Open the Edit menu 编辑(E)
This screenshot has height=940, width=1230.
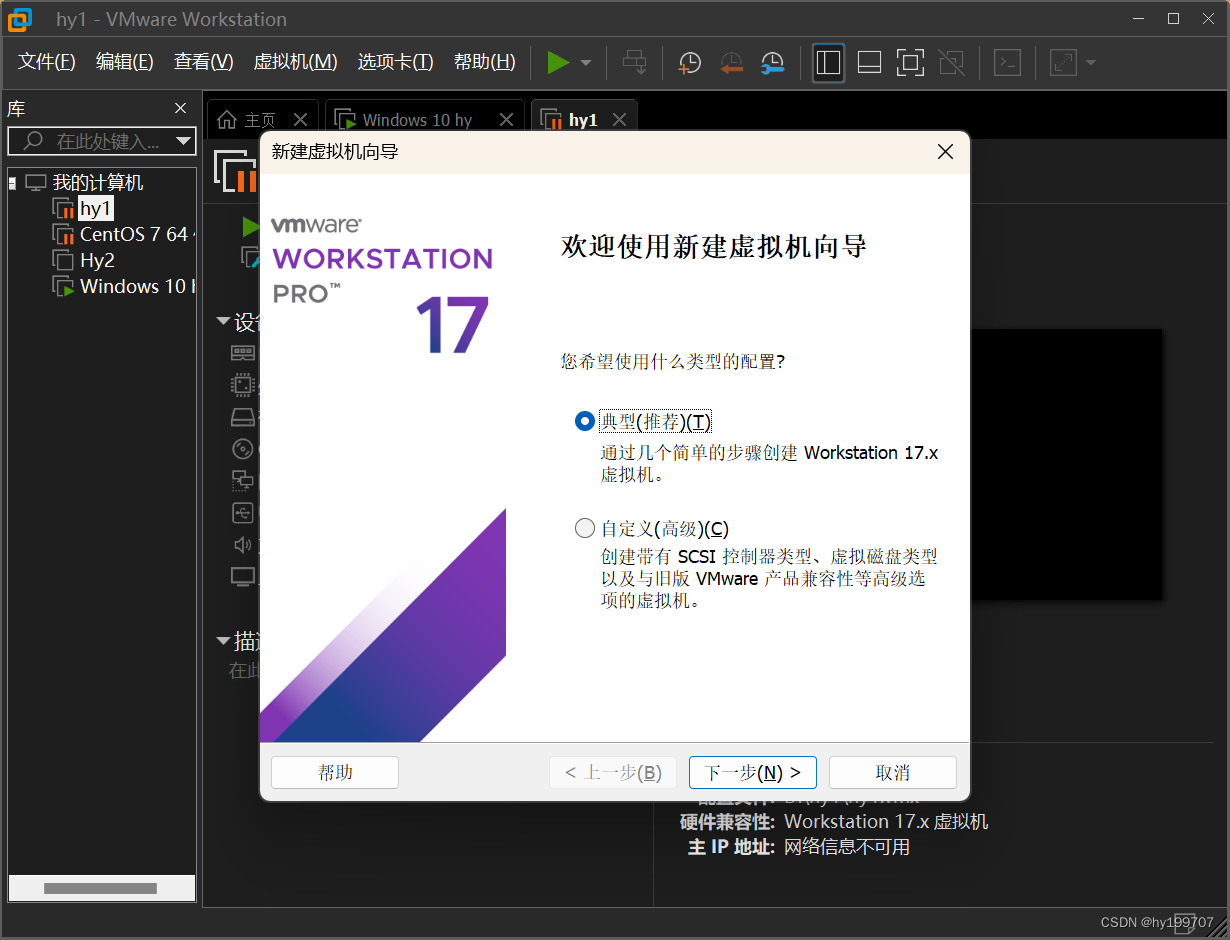(x=125, y=62)
